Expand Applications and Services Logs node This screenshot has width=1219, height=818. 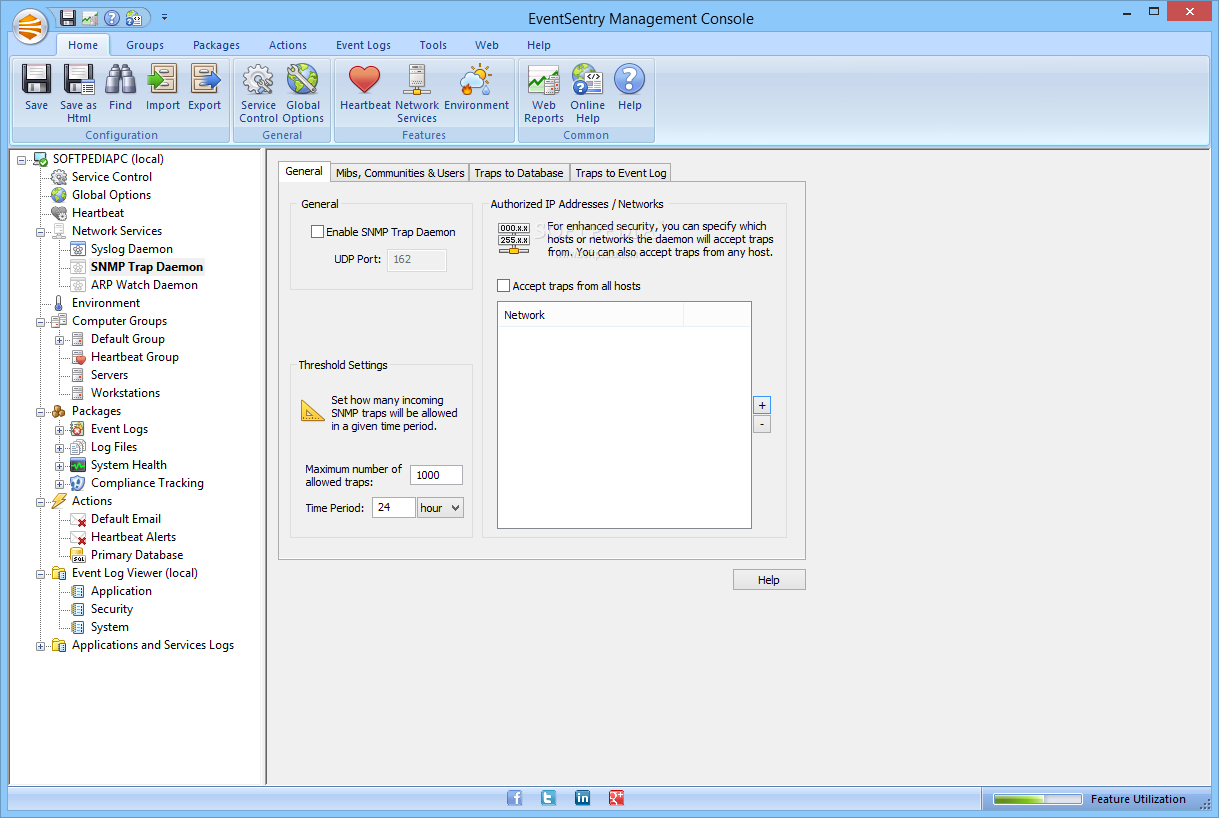click(x=41, y=645)
